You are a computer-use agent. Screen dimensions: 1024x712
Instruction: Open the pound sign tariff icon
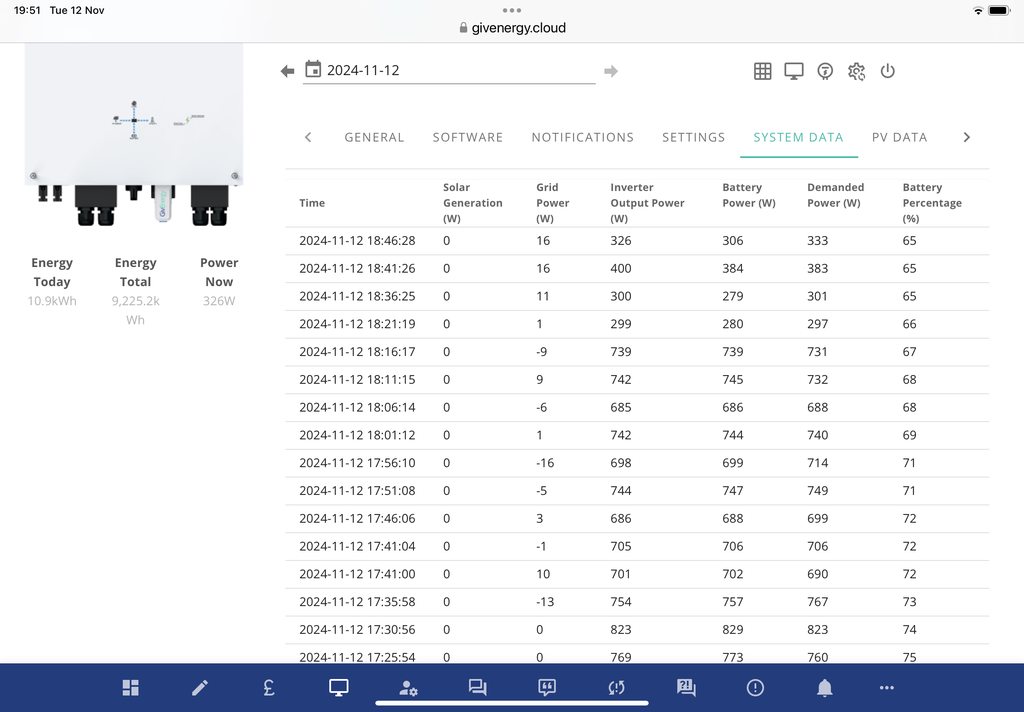[x=269, y=687]
